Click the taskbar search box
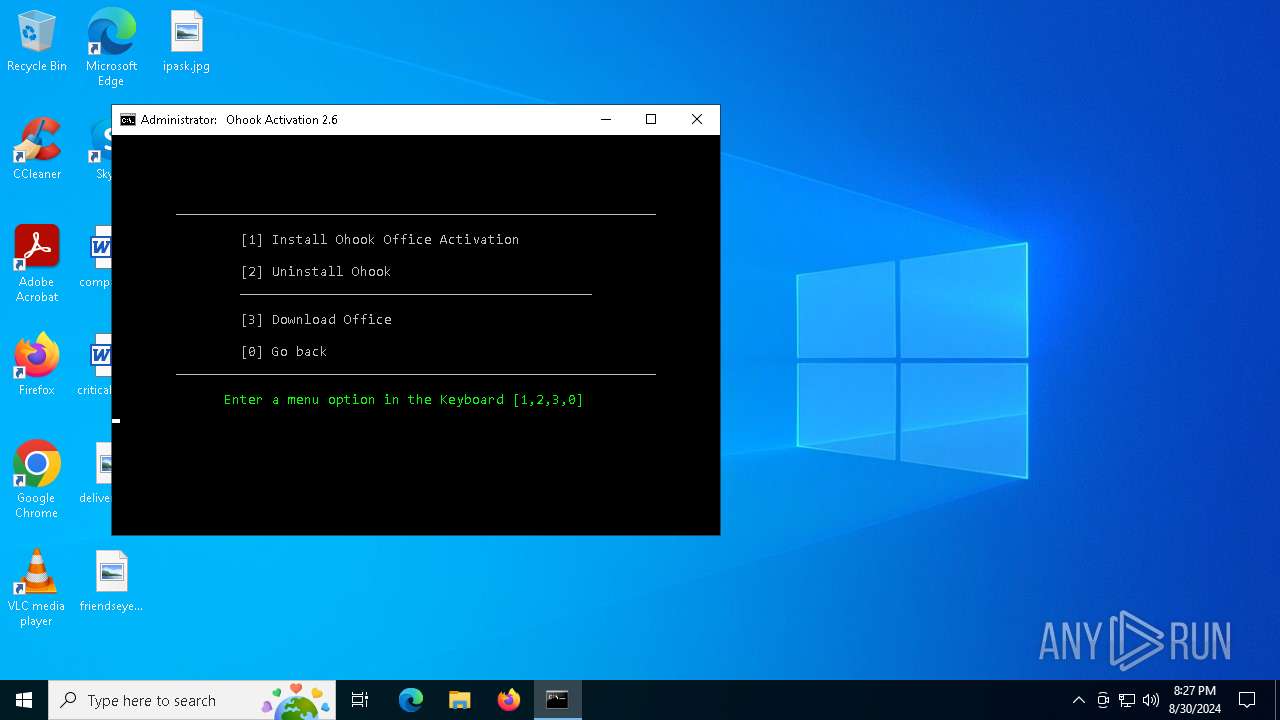 (x=192, y=700)
